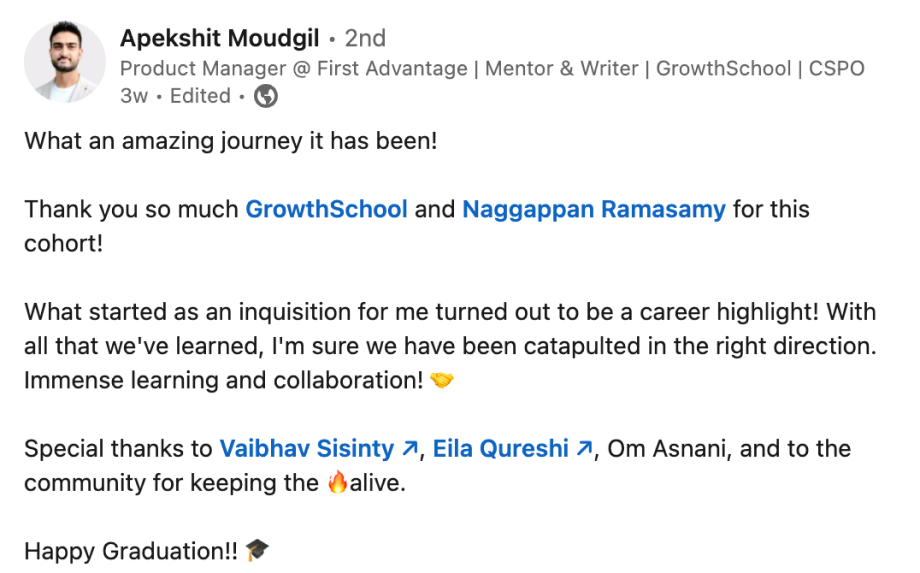Open the Apekshit Moudgil name link
This screenshot has width=920, height=573.
[219, 39]
